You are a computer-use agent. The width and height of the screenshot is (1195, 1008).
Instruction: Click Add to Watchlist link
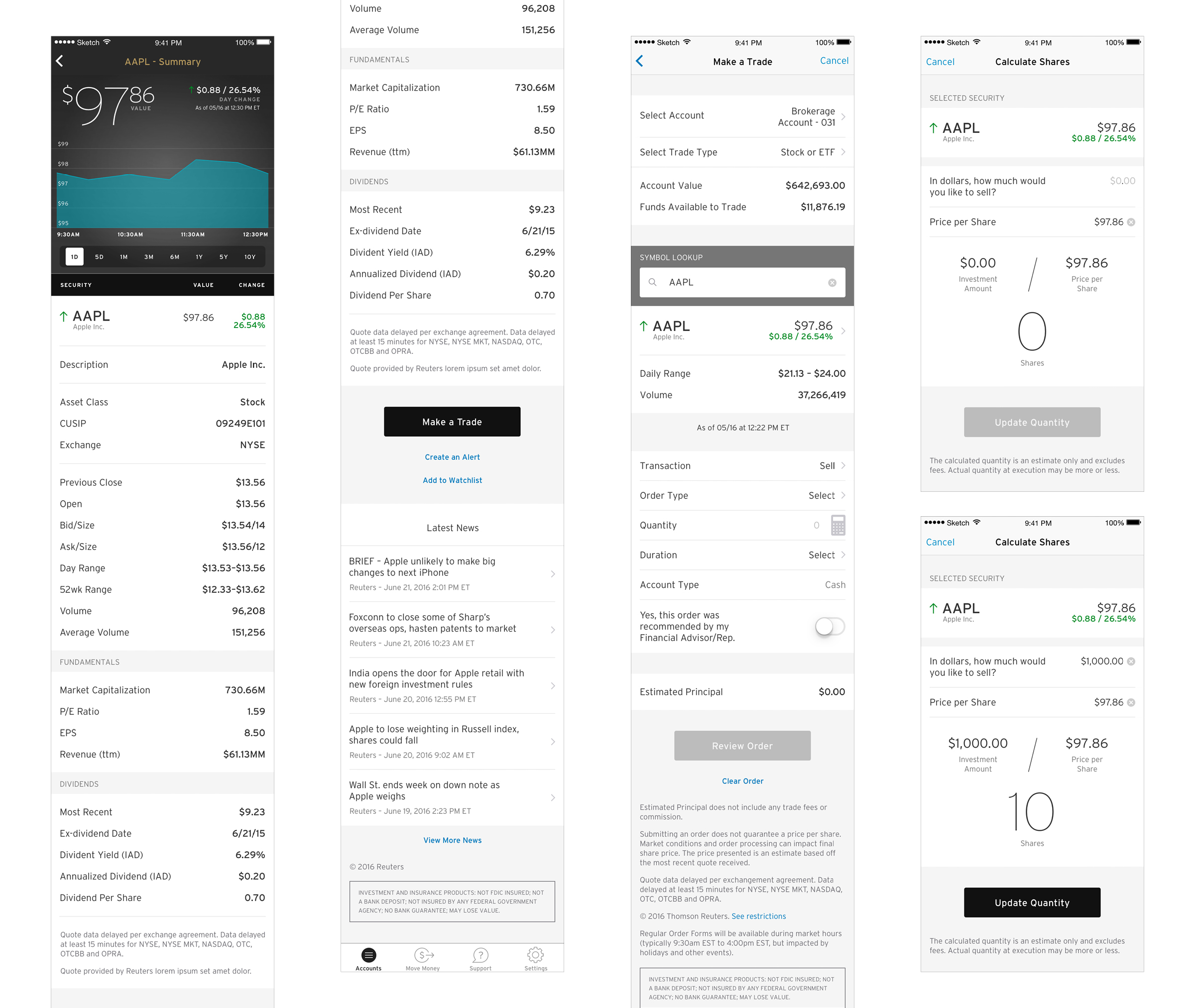(452, 480)
